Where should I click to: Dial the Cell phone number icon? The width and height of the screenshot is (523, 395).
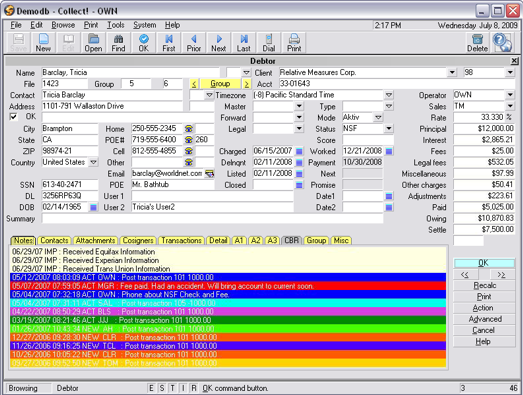pyautogui.click(x=189, y=151)
